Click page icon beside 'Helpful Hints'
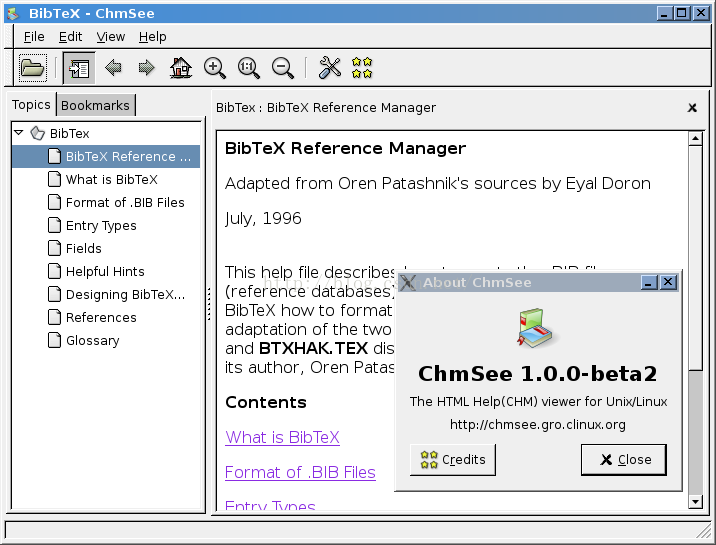Image resolution: width=716 pixels, height=545 pixels. coord(54,271)
